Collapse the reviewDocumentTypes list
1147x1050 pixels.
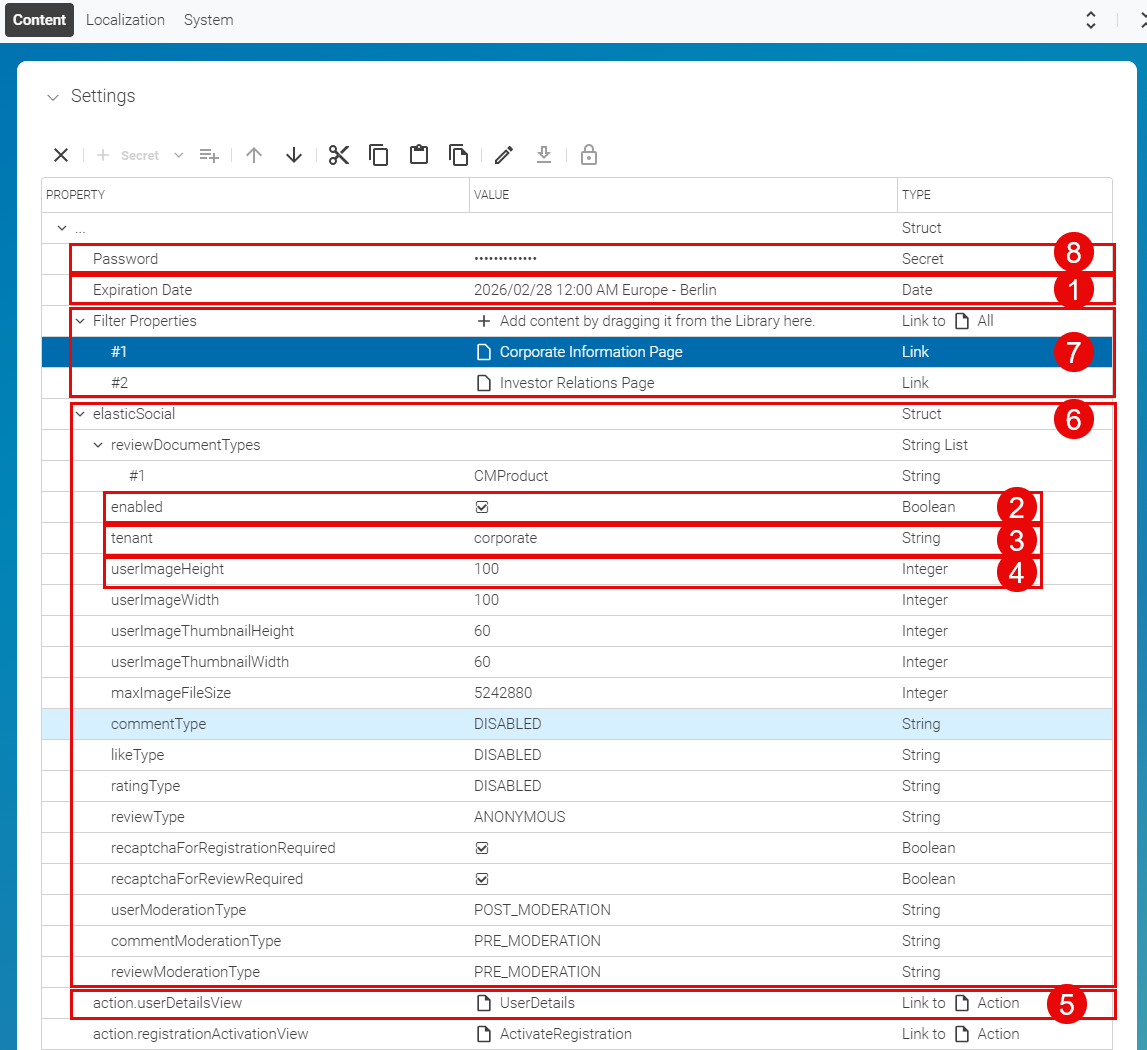point(97,444)
